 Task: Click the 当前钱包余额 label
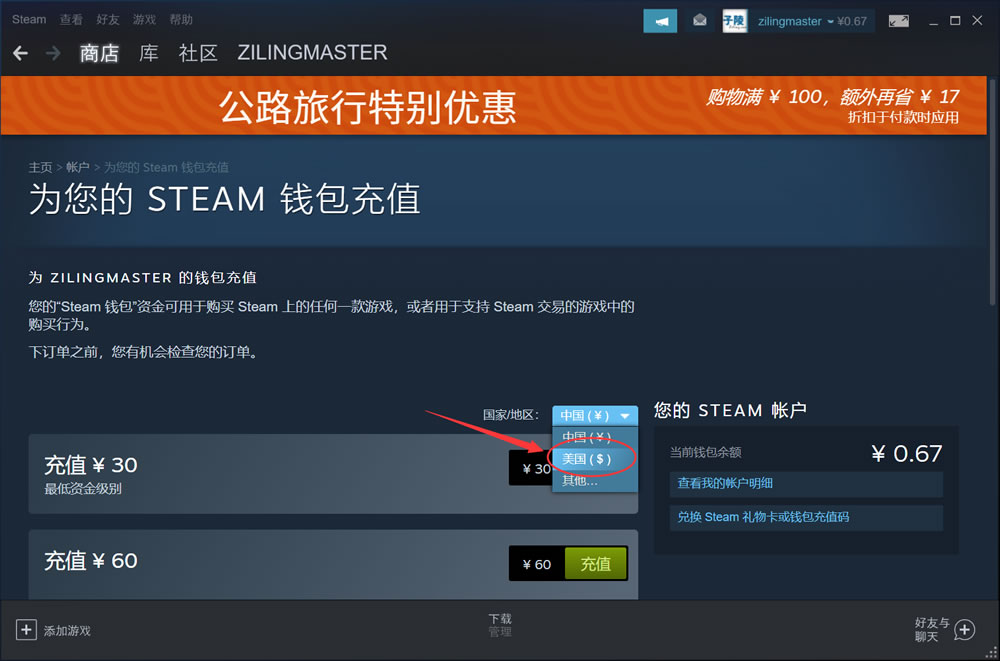tap(705, 452)
